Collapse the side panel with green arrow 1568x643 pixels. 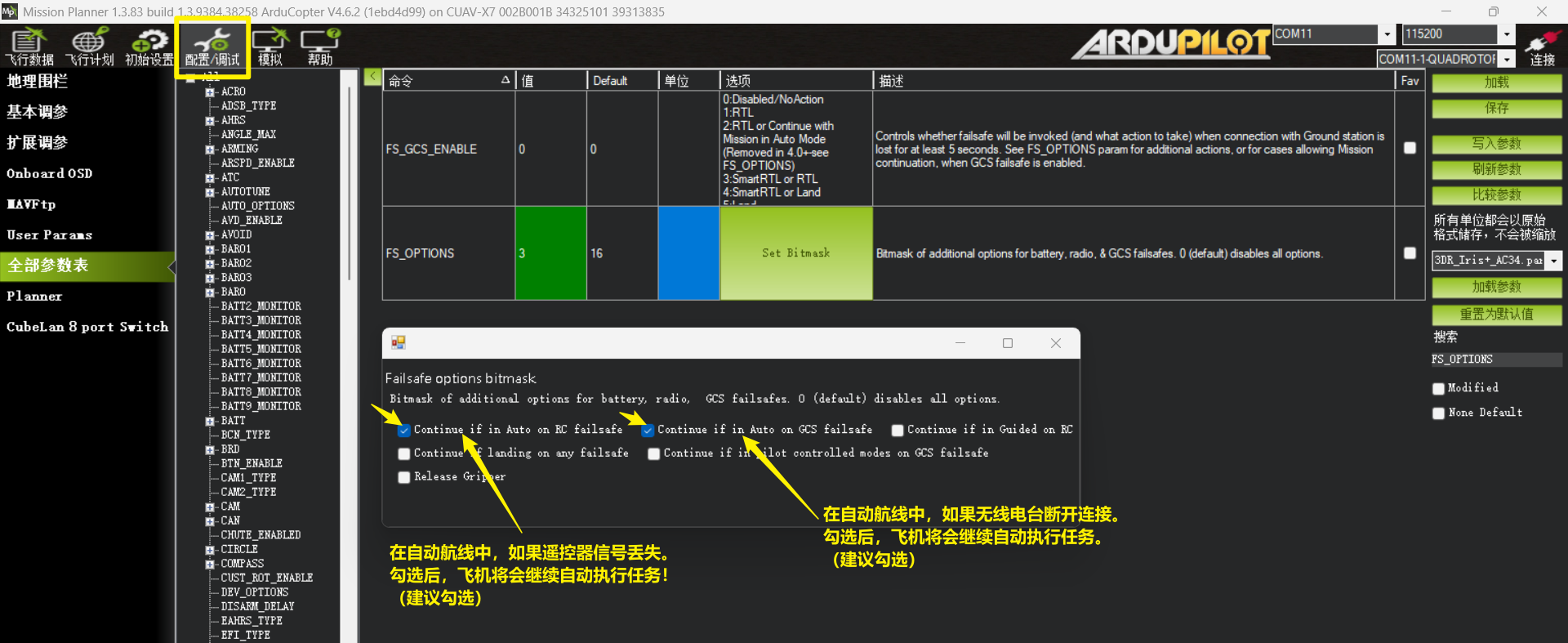(372, 77)
